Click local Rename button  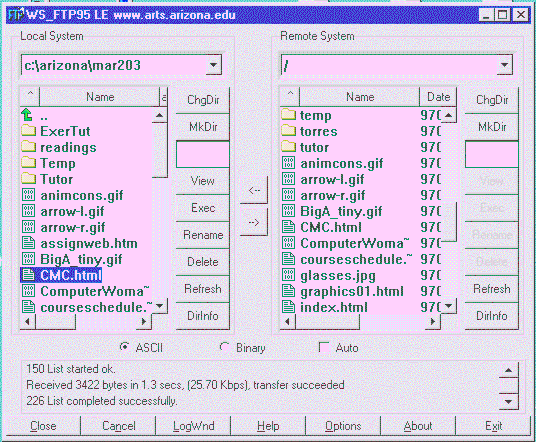[x=203, y=235]
